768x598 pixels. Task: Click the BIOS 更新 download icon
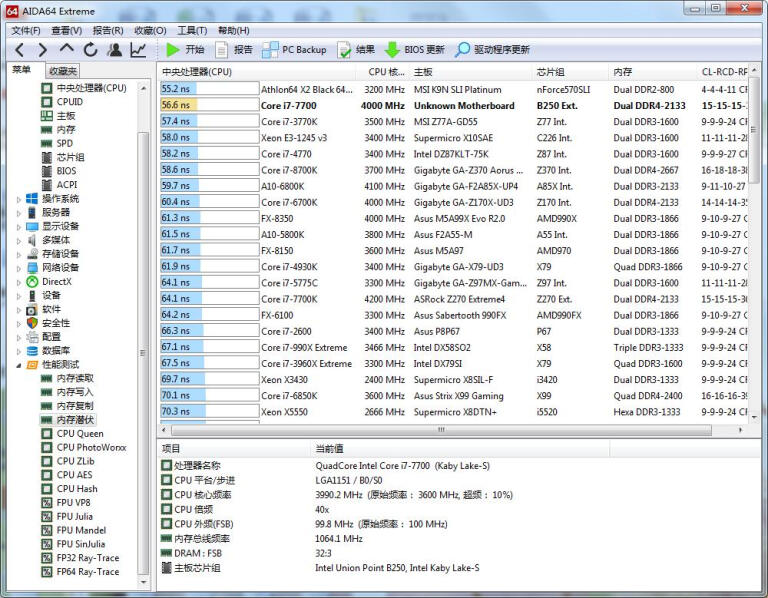[392, 49]
